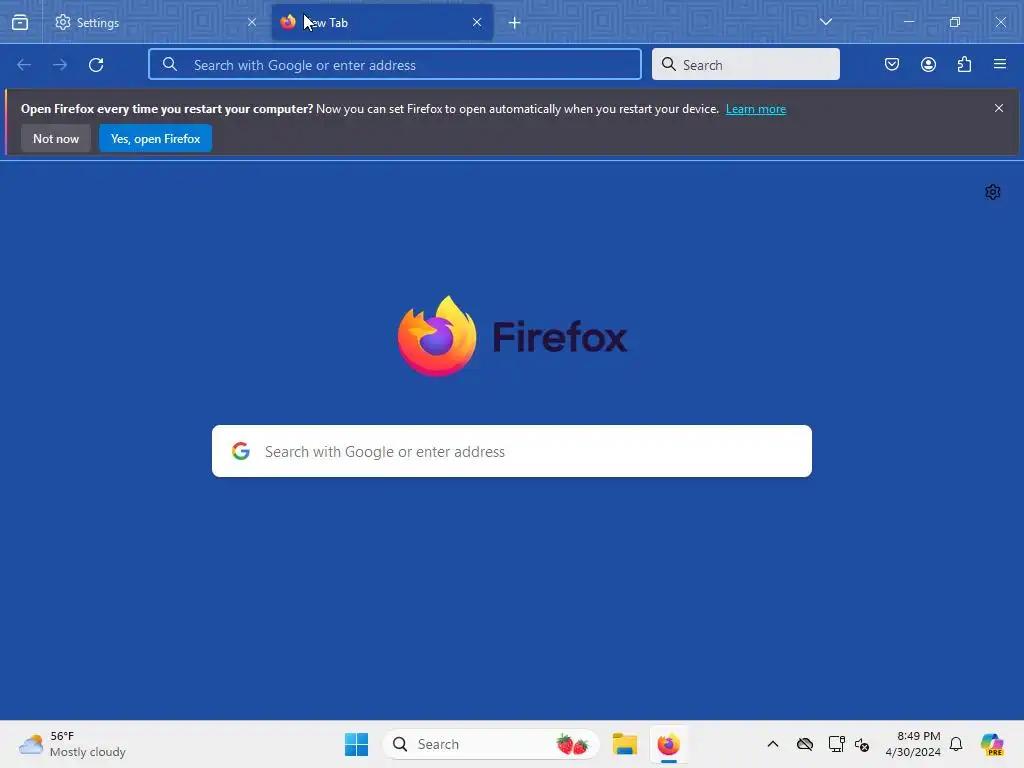Screen dimensions: 1024x768
Task: Open the Firefox account menu
Action: [x=928, y=64]
